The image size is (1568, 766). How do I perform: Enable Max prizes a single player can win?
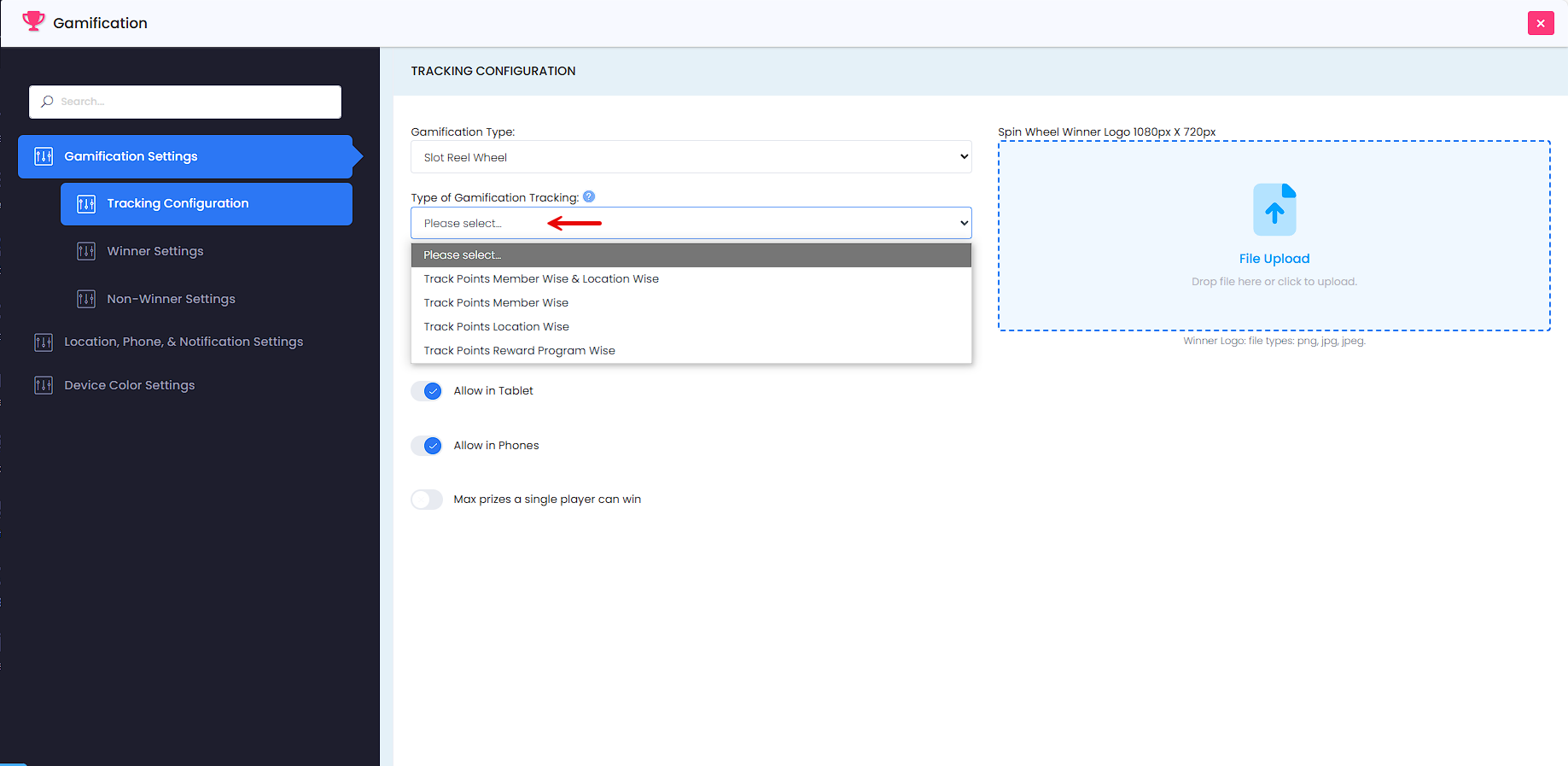coord(427,500)
